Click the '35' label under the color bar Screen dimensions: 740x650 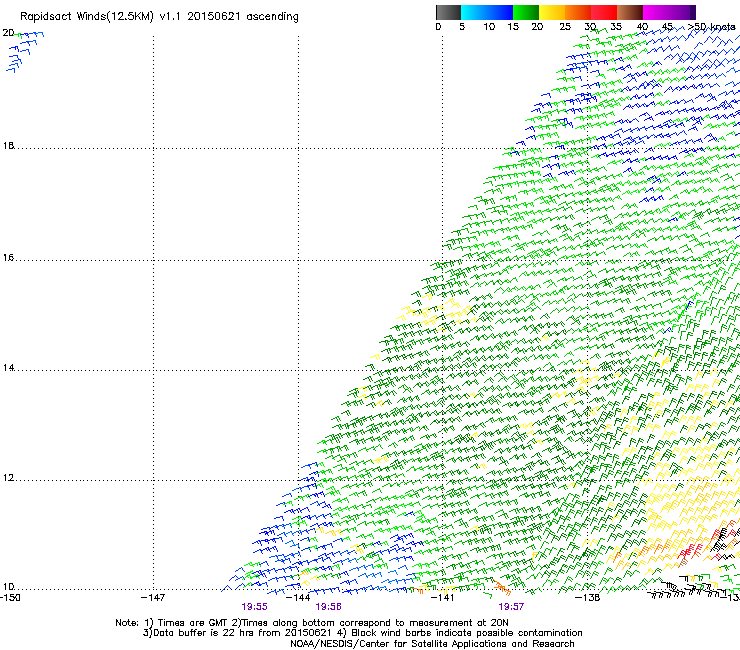[616, 27]
